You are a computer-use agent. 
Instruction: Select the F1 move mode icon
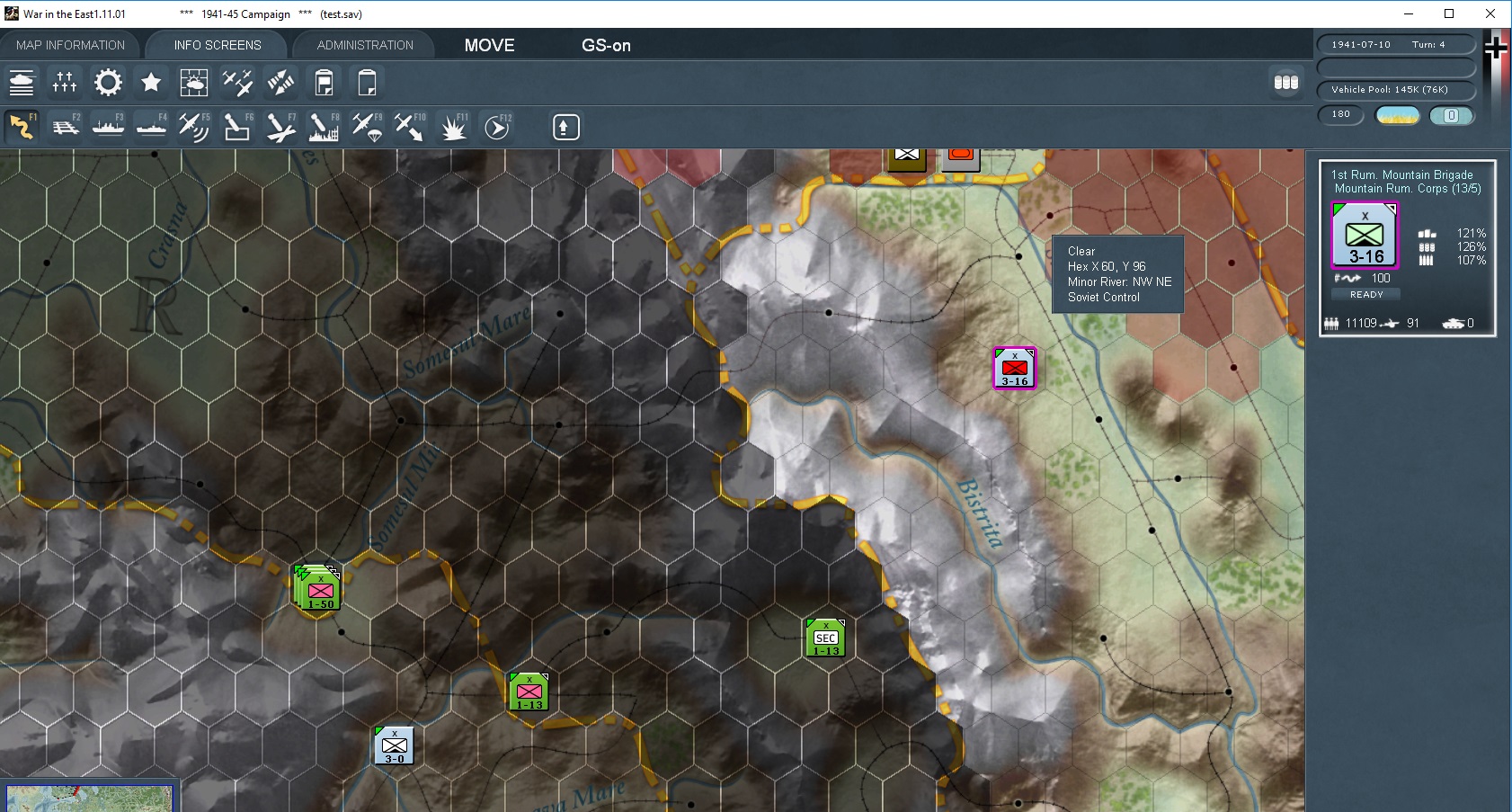(22, 127)
